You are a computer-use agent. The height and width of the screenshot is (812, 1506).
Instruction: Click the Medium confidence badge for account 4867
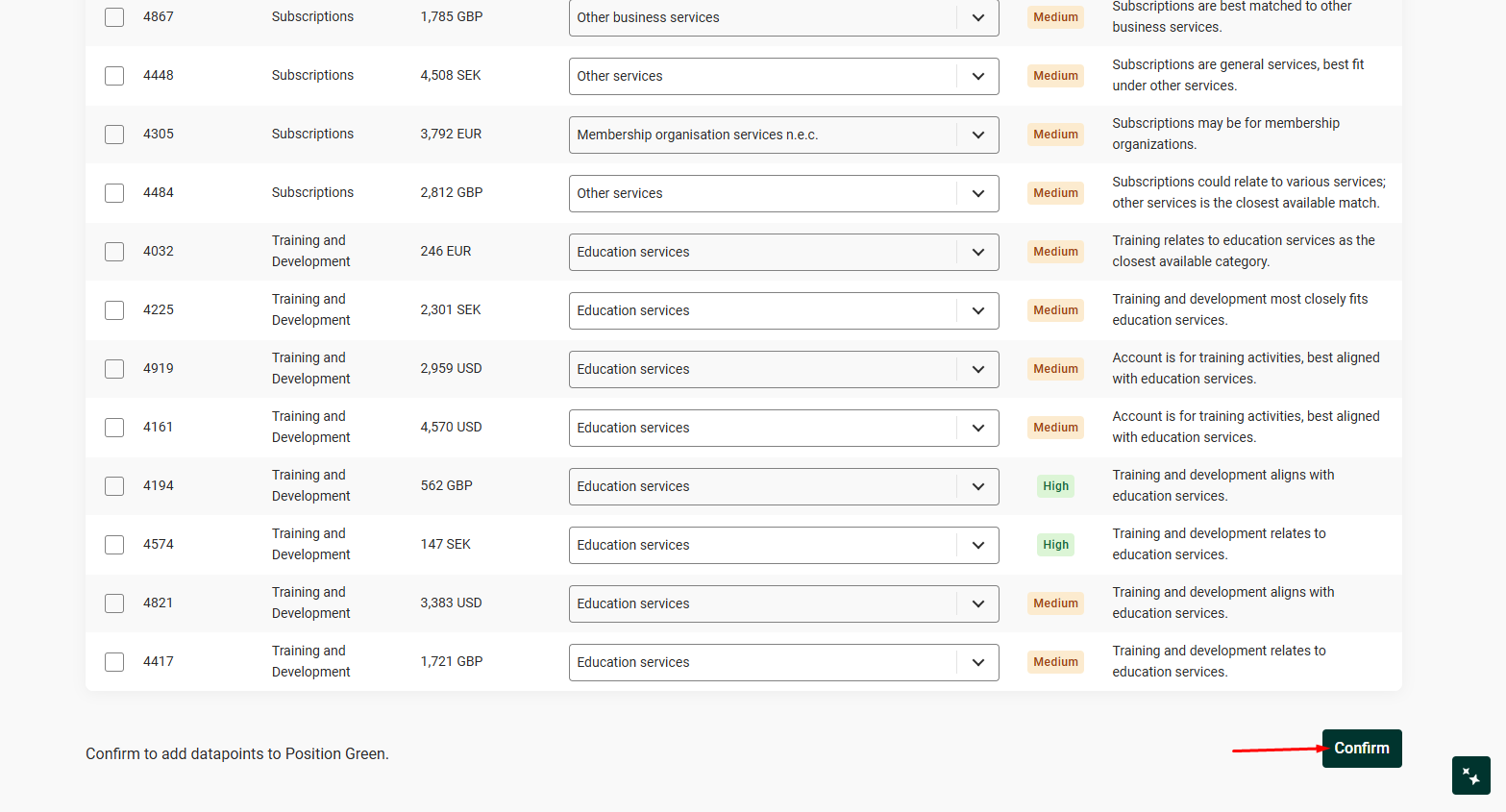click(1055, 17)
